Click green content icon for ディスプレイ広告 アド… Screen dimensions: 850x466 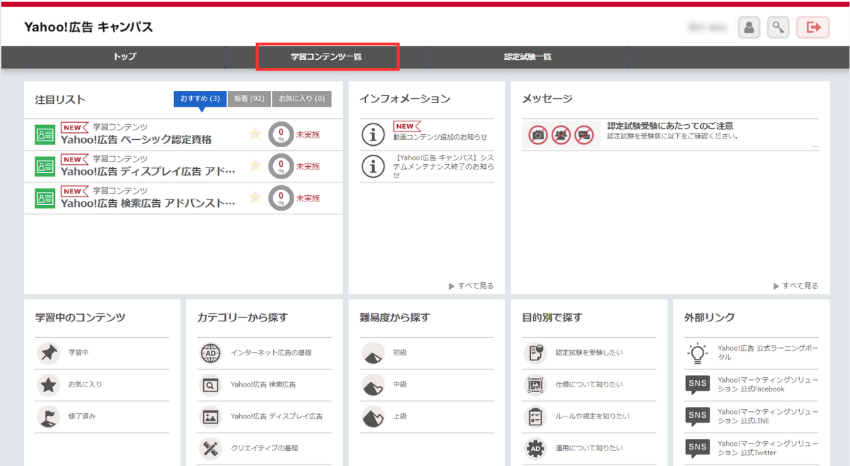coord(45,166)
